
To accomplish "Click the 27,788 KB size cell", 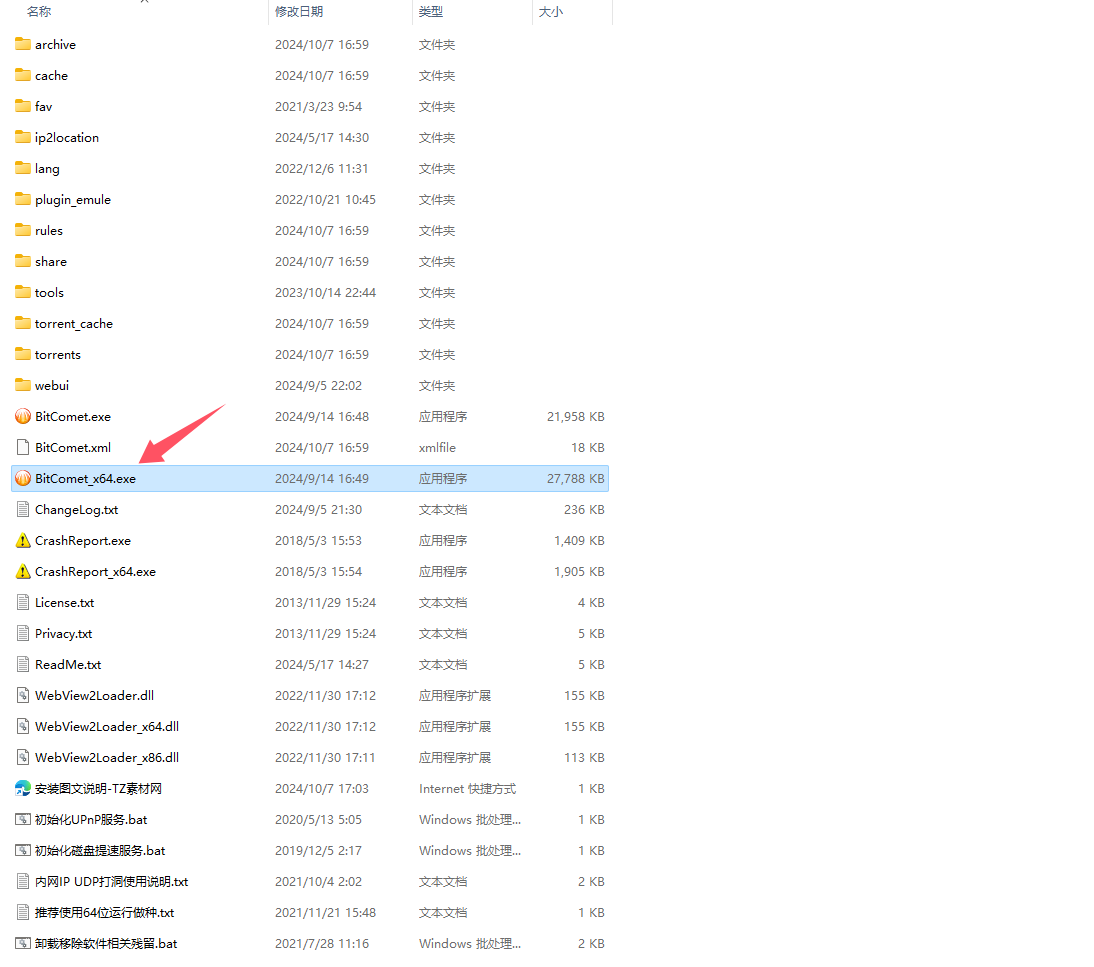I will coord(576,479).
